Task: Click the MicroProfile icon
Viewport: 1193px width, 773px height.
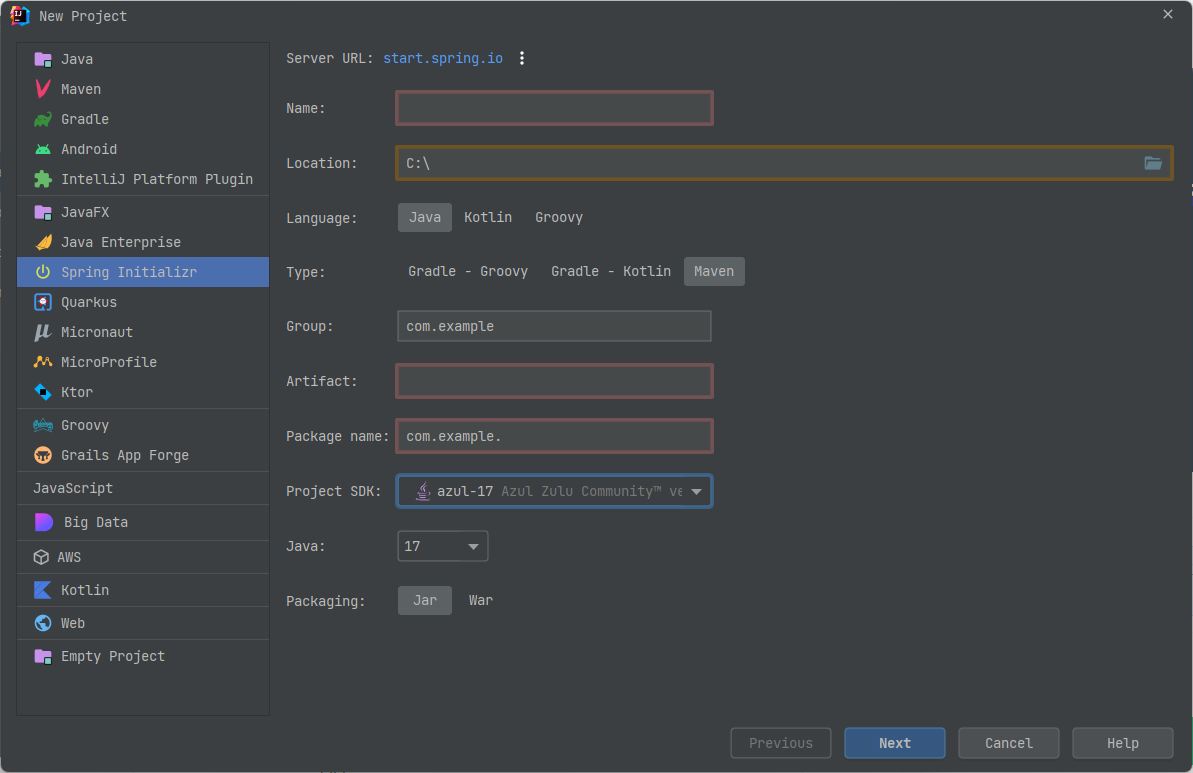Action: point(43,362)
